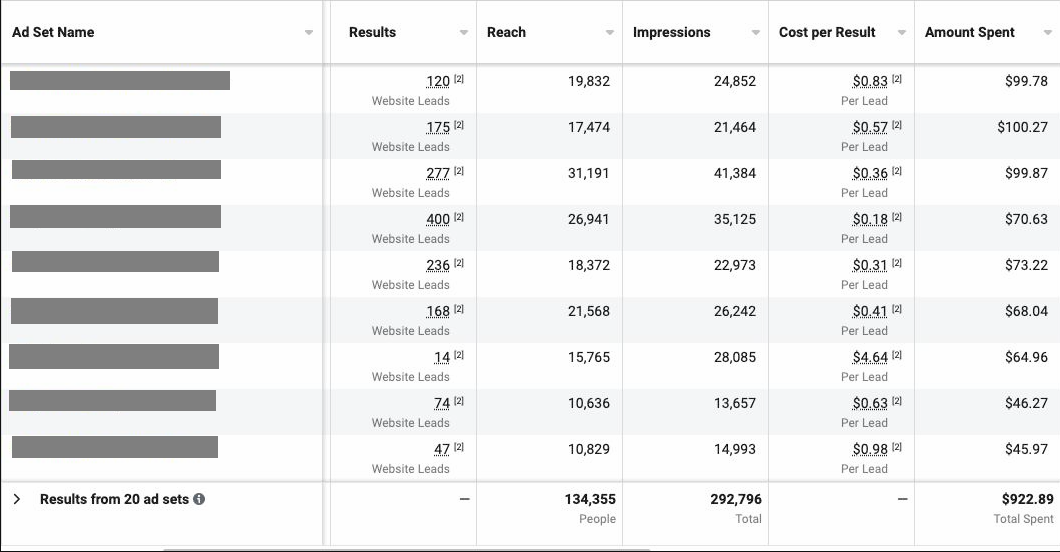This screenshot has height=552, width=1060.
Task: Click the info icon beside 20 ad sets
Action: point(199,499)
